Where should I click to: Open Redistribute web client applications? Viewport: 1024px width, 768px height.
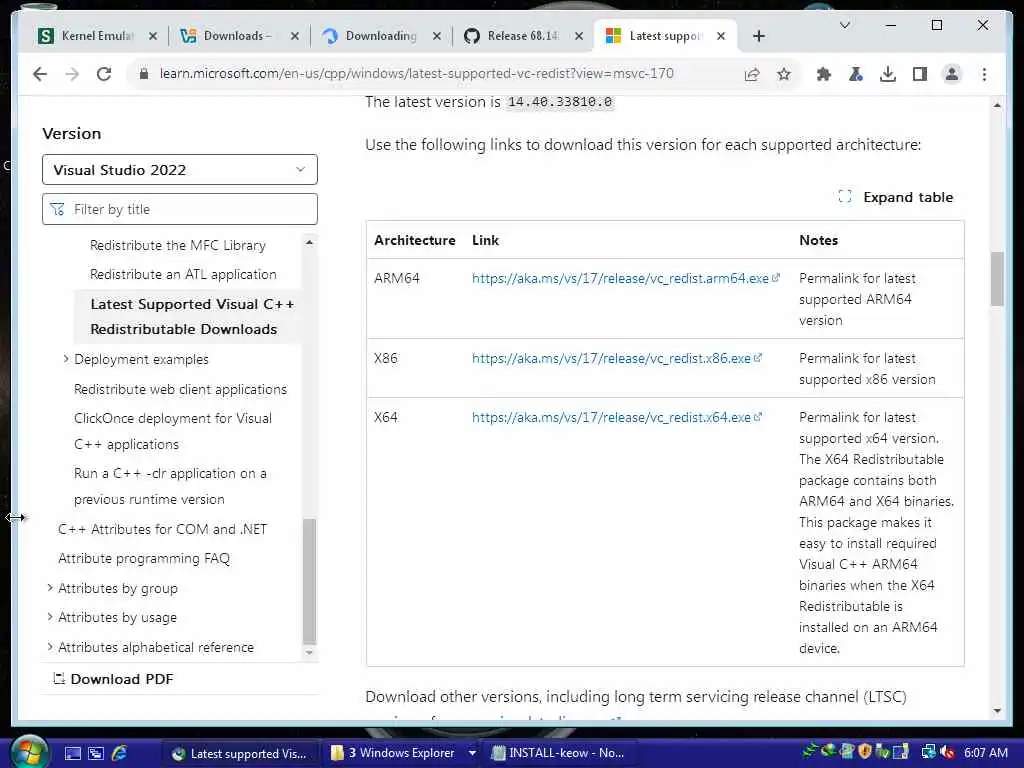180,389
